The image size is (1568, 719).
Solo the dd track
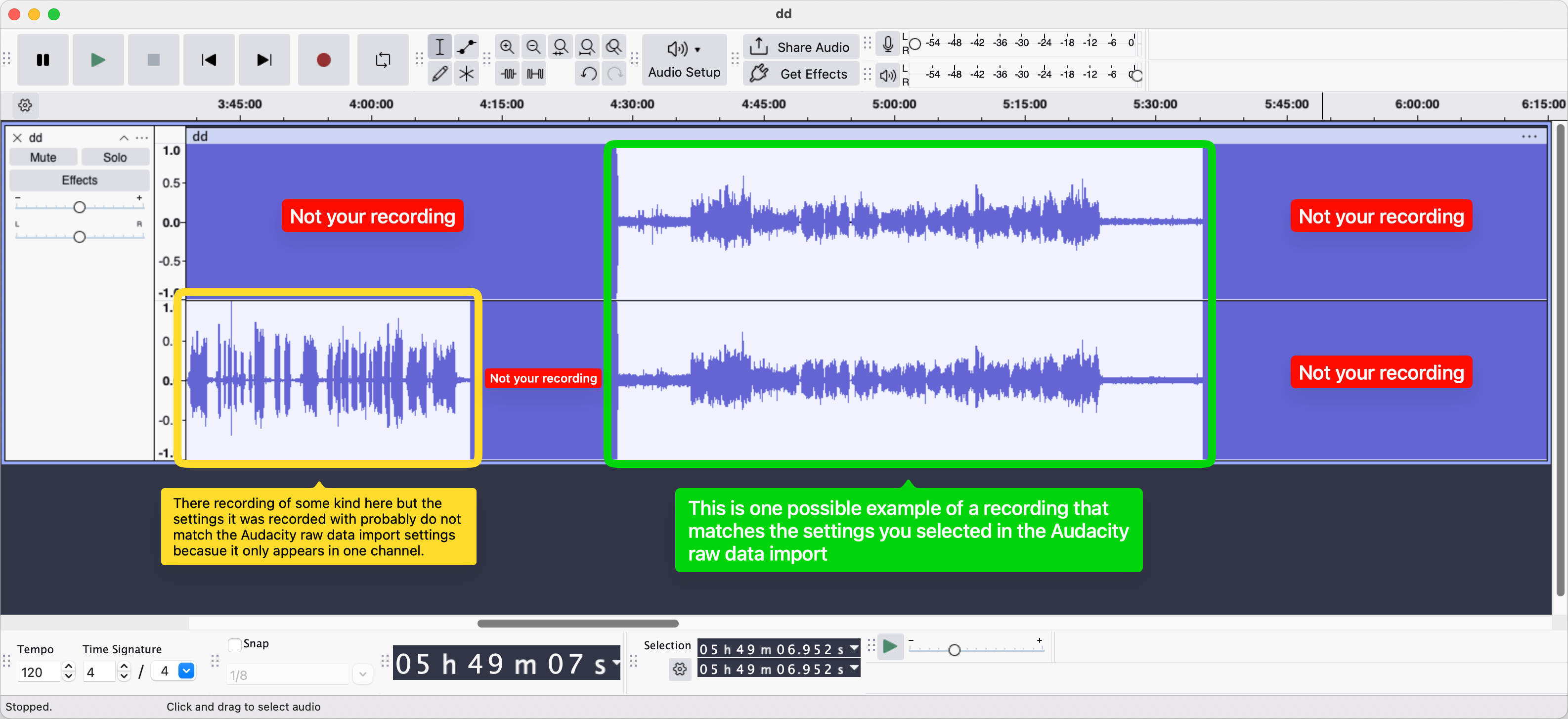(115, 157)
